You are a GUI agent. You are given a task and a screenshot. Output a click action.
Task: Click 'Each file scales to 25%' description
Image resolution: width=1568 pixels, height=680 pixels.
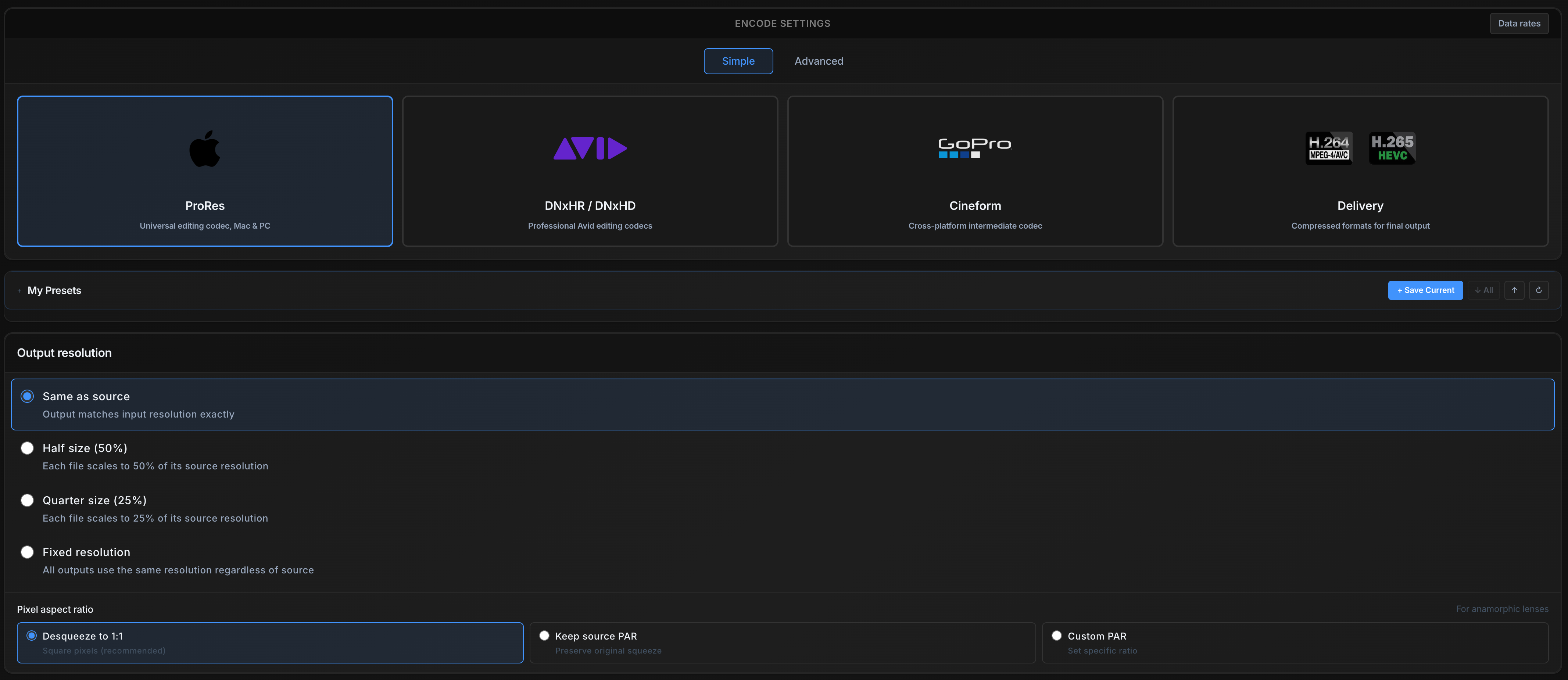pos(155,518)
